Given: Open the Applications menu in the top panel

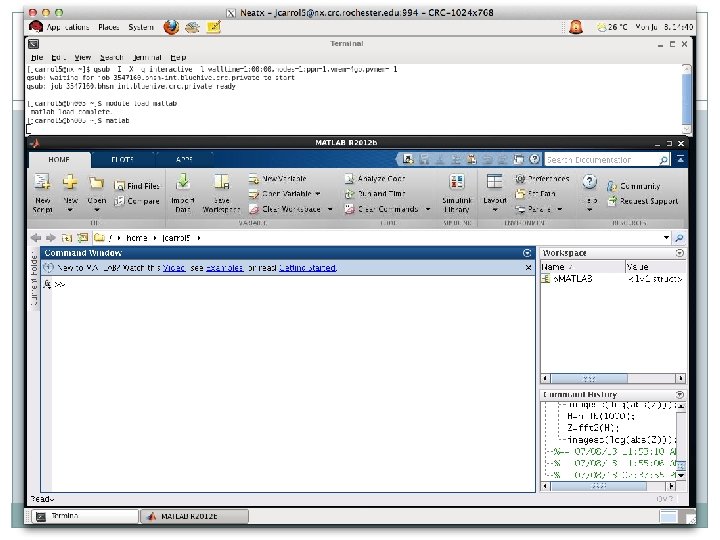Looking at the screenshot, I should coord(68,27).
